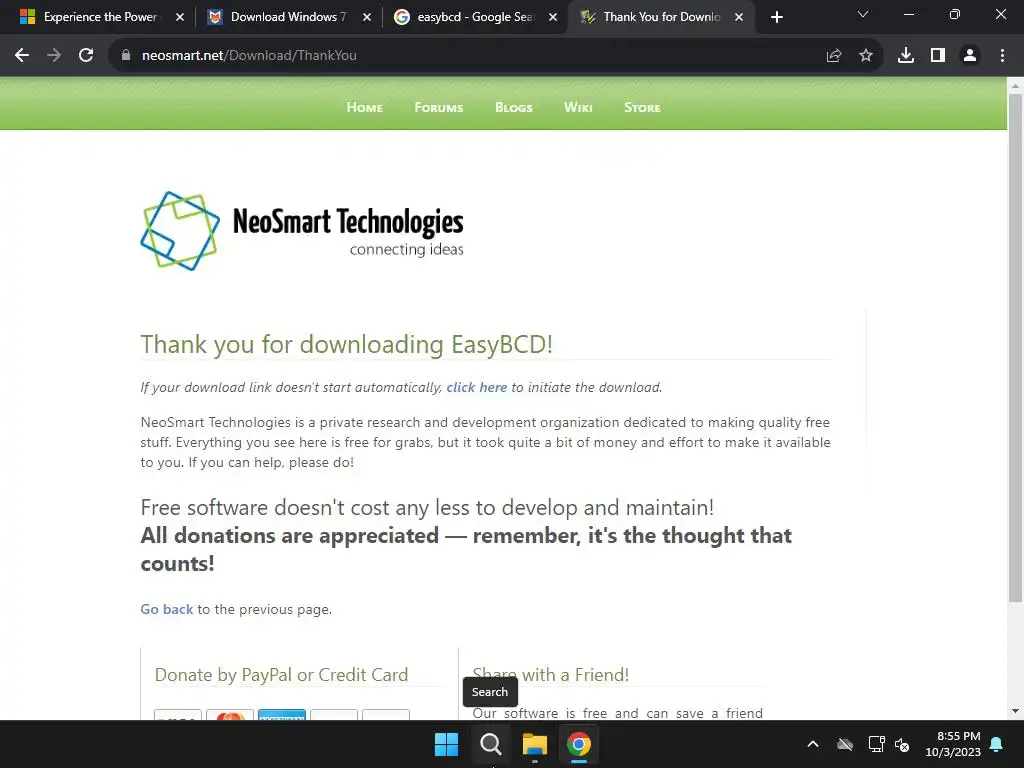
Task: Click the Chrome taskbar icon
Action: coord(579,744)
